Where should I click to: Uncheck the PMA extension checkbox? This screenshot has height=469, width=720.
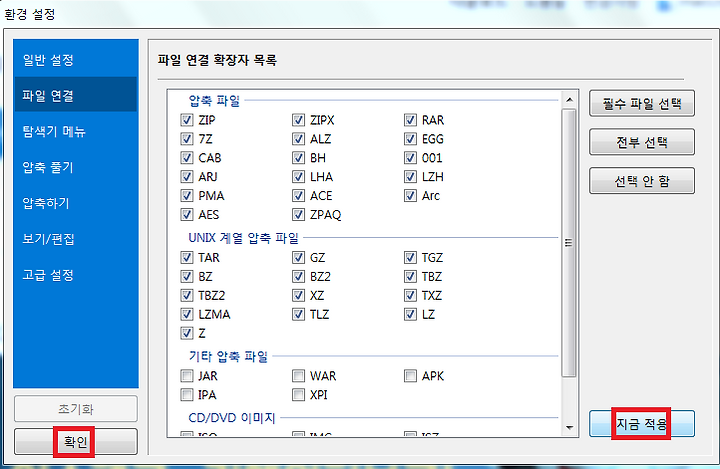(186, 196)
